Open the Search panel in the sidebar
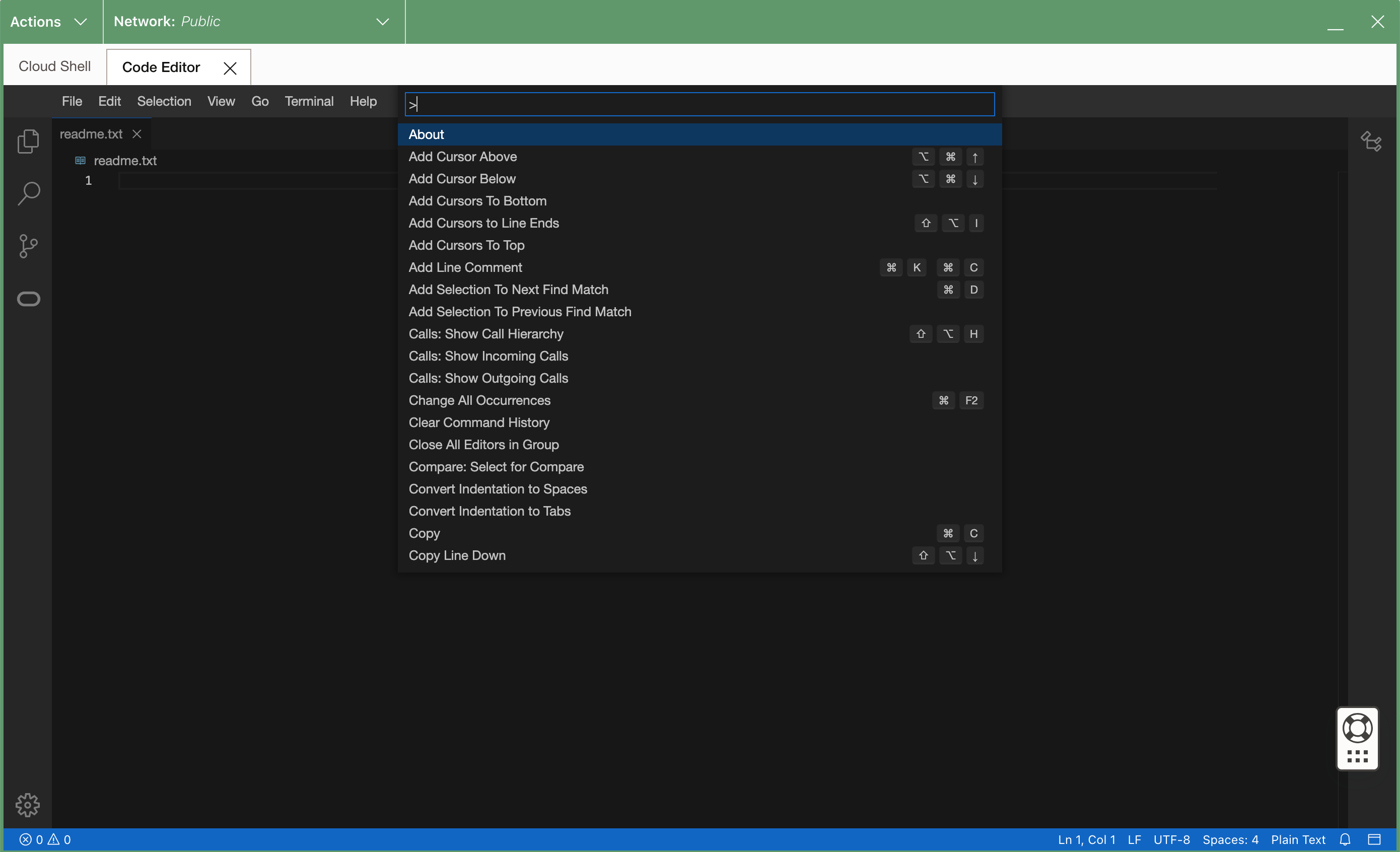1400x852 pixels. click(28, 193)
